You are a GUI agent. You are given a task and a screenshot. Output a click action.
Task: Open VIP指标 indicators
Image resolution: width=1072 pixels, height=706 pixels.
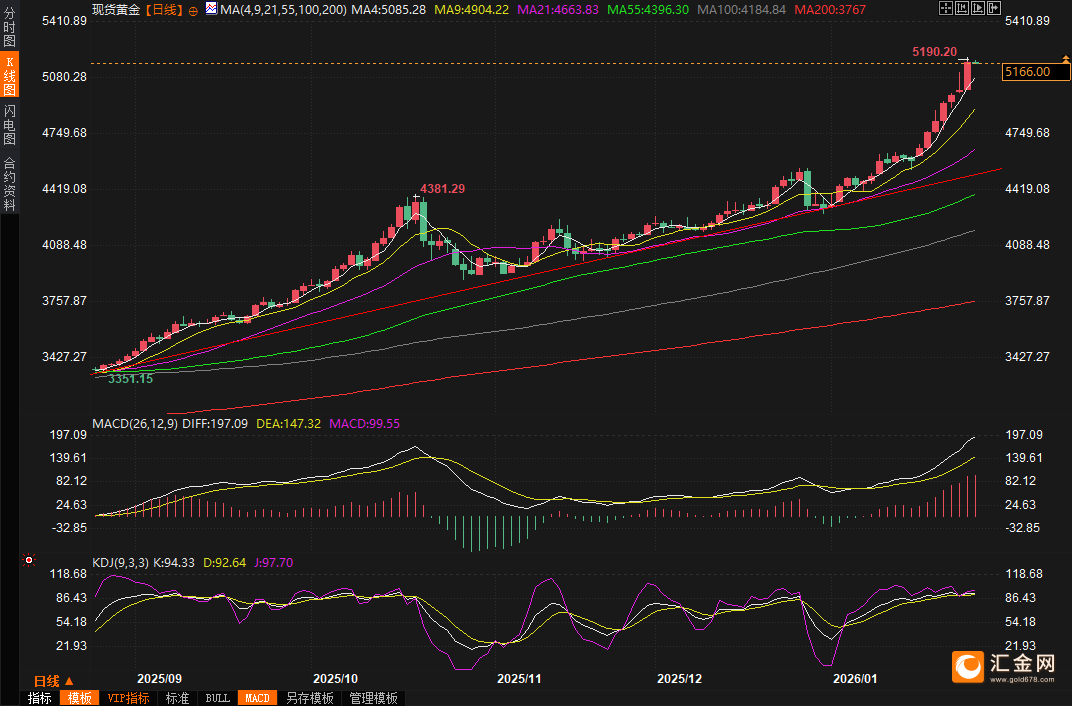[x=128, y=698]
